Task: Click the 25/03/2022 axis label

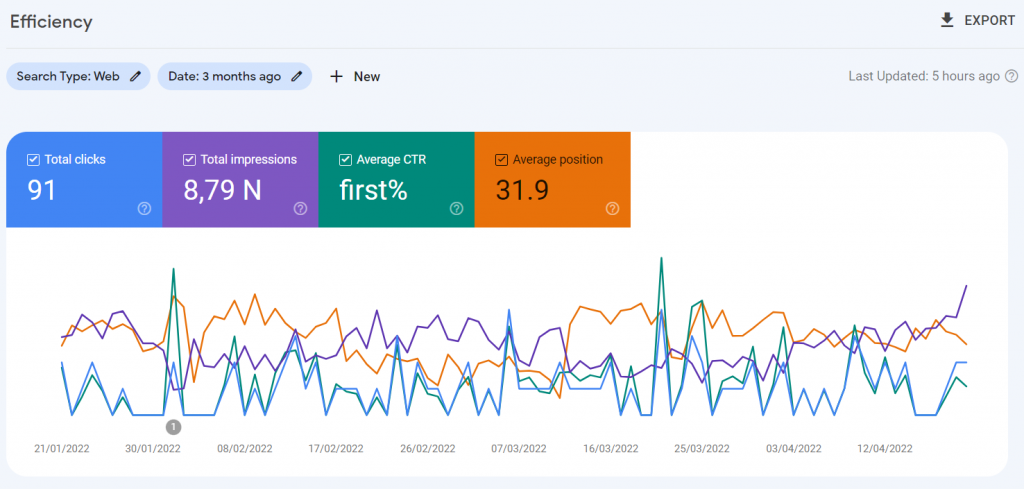Action: tap(702, 449)
